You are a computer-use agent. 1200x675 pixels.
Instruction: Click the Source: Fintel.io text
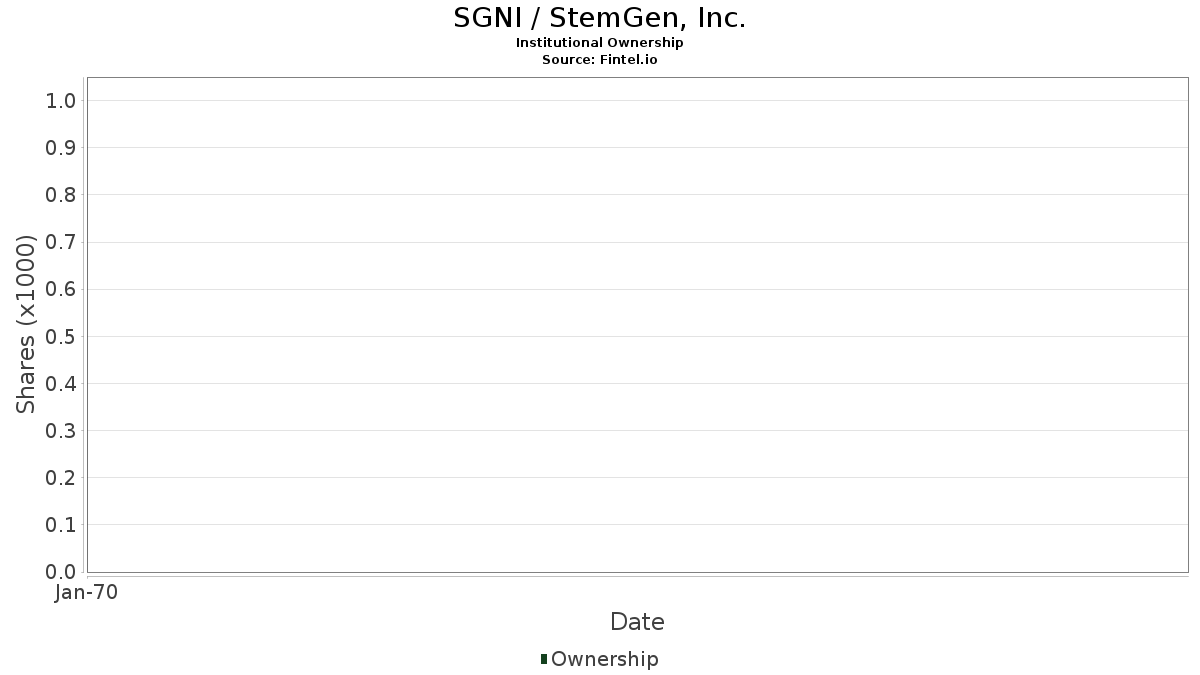(600, 60)
